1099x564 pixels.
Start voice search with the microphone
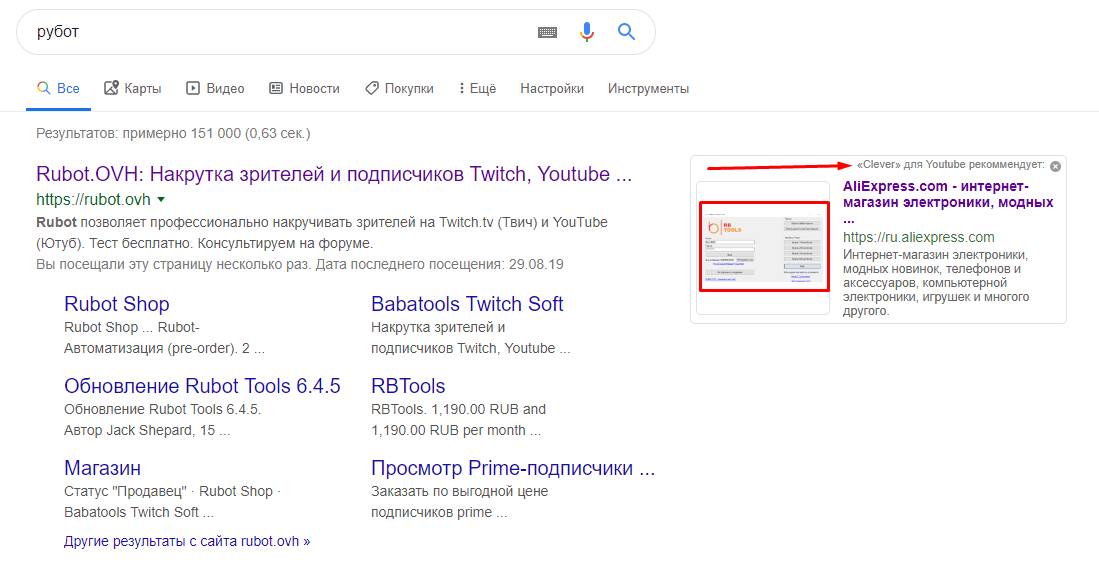click(x=587, y=32)
